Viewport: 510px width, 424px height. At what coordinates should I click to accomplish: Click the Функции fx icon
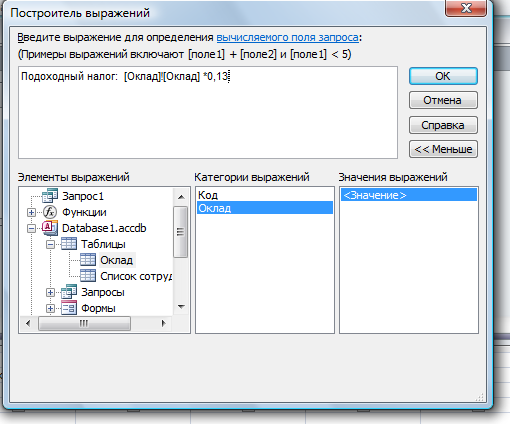click(x=50, y=212)
